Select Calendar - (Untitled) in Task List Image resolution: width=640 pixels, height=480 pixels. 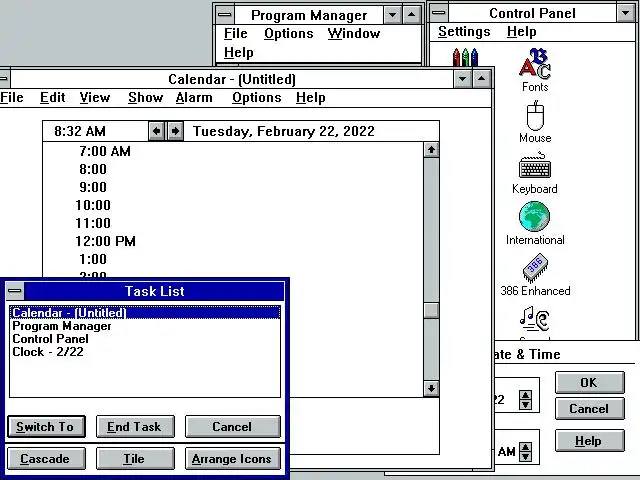point(145,313)
